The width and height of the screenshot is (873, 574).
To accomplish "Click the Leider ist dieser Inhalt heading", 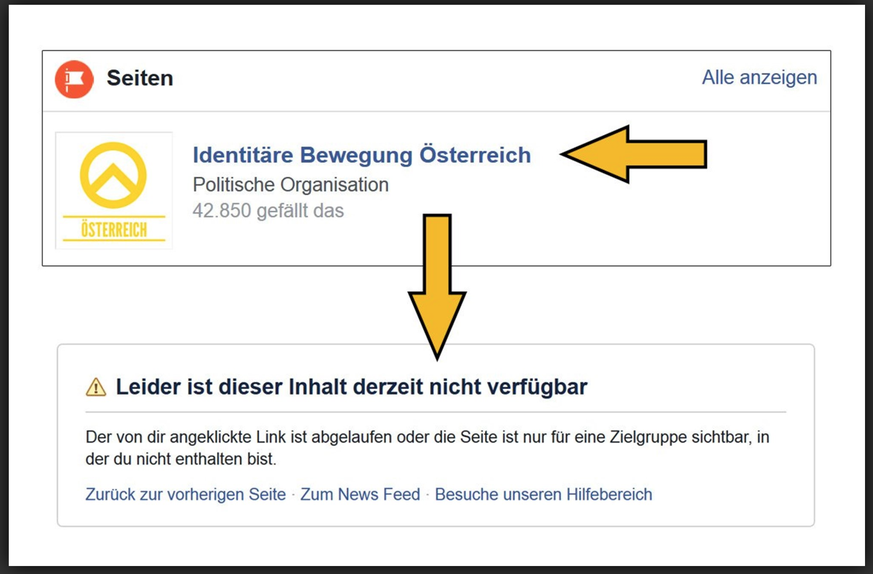I will click(351, 387).
